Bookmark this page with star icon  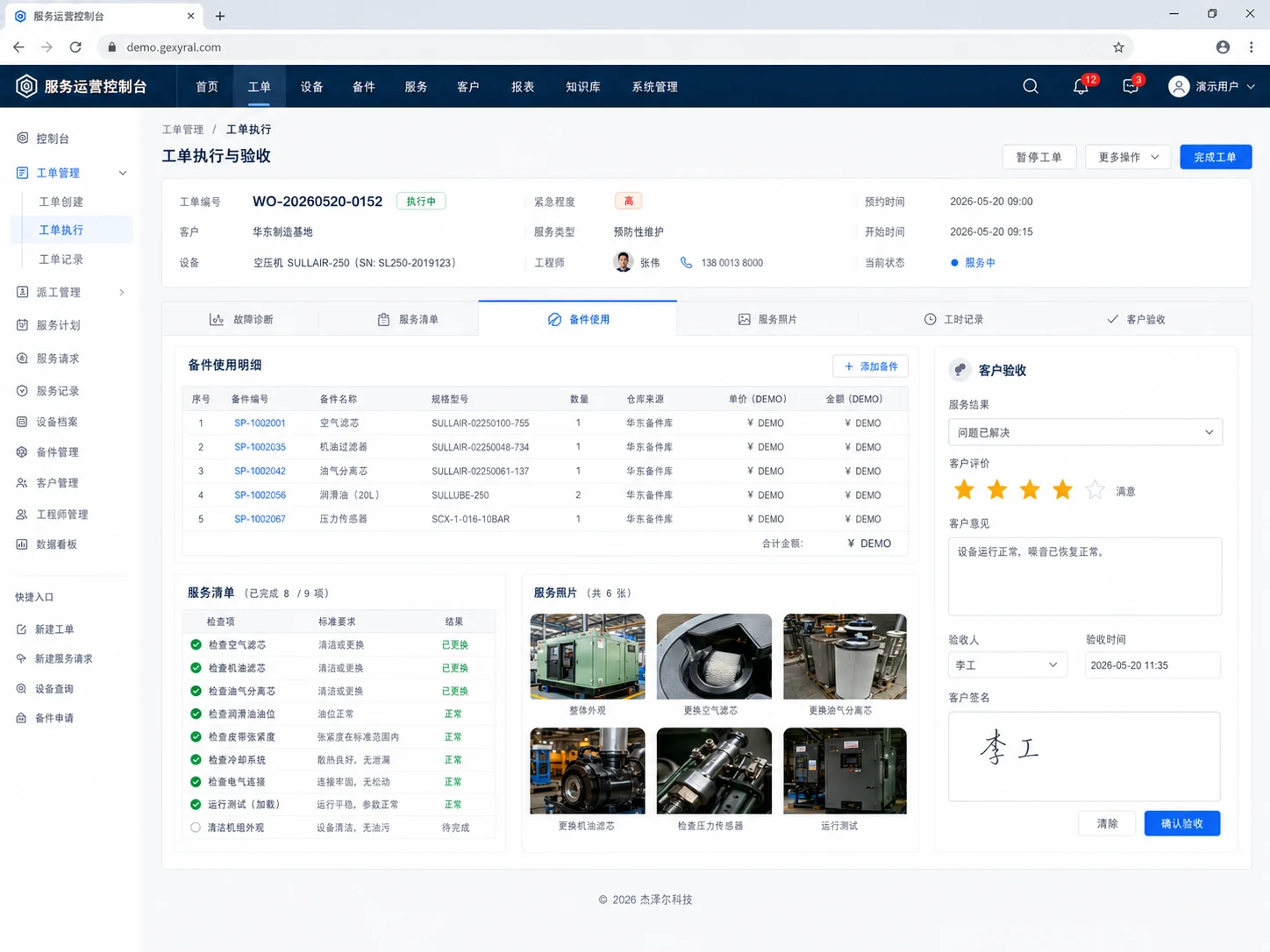tap(1118, 47)
